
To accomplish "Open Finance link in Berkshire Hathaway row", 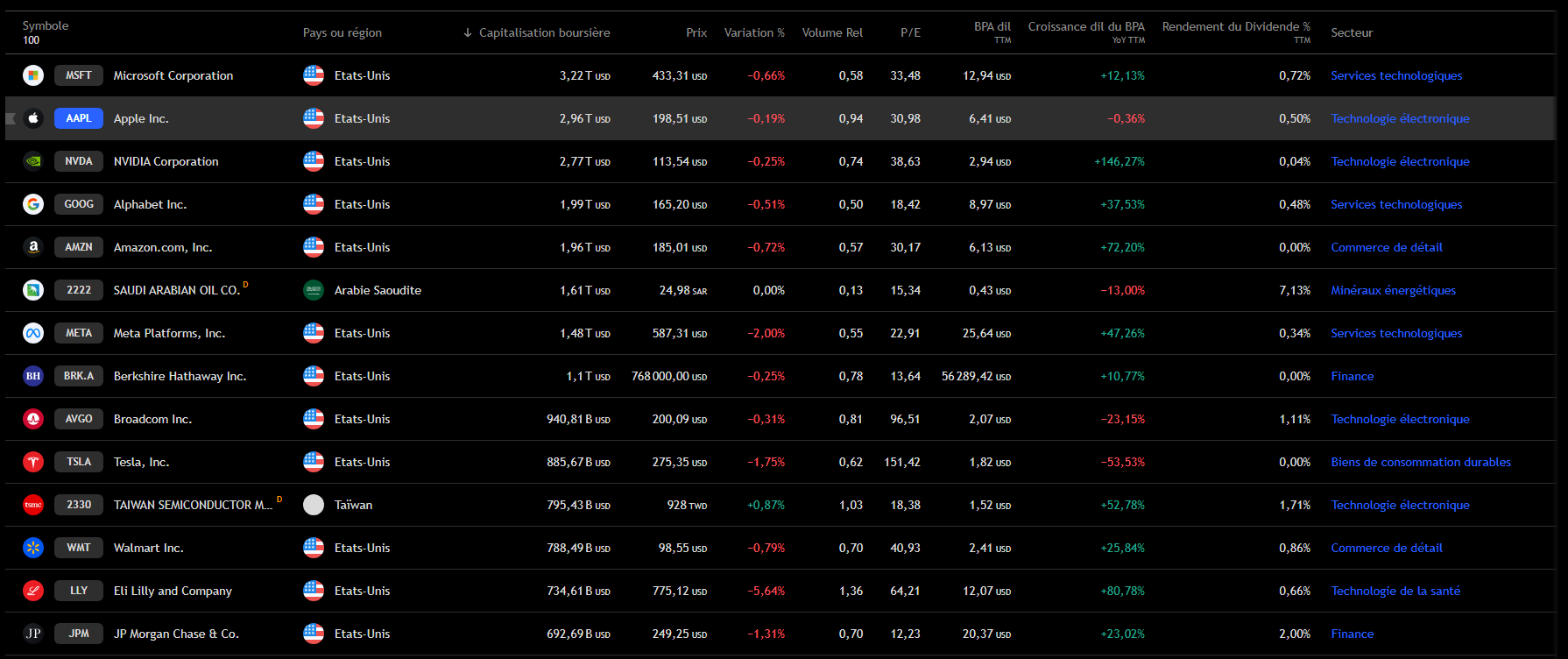I will click(x=1353, y=376).
